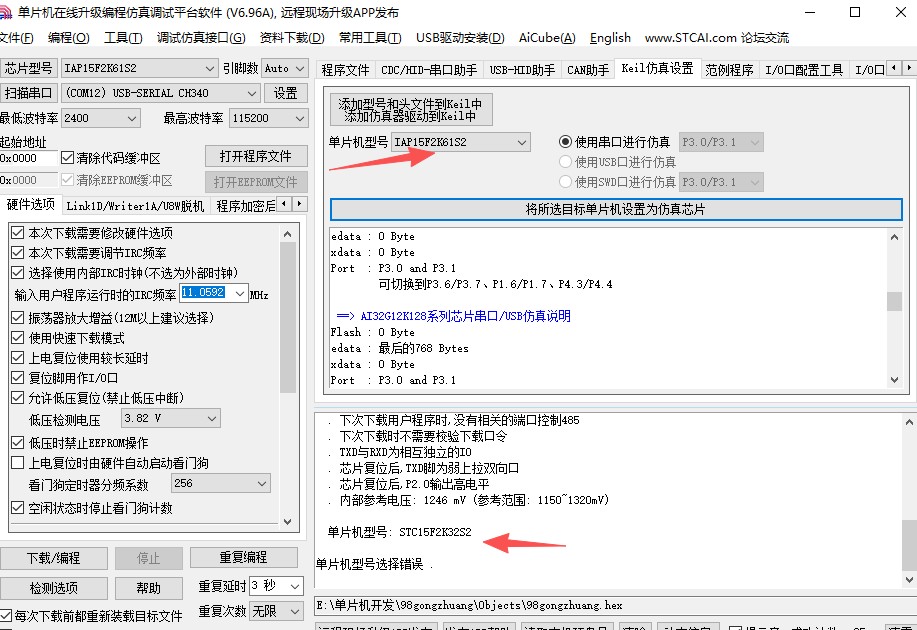Switch to Link1D/Writer1A/U8W脱机 tab

click(x=135, y=205)
